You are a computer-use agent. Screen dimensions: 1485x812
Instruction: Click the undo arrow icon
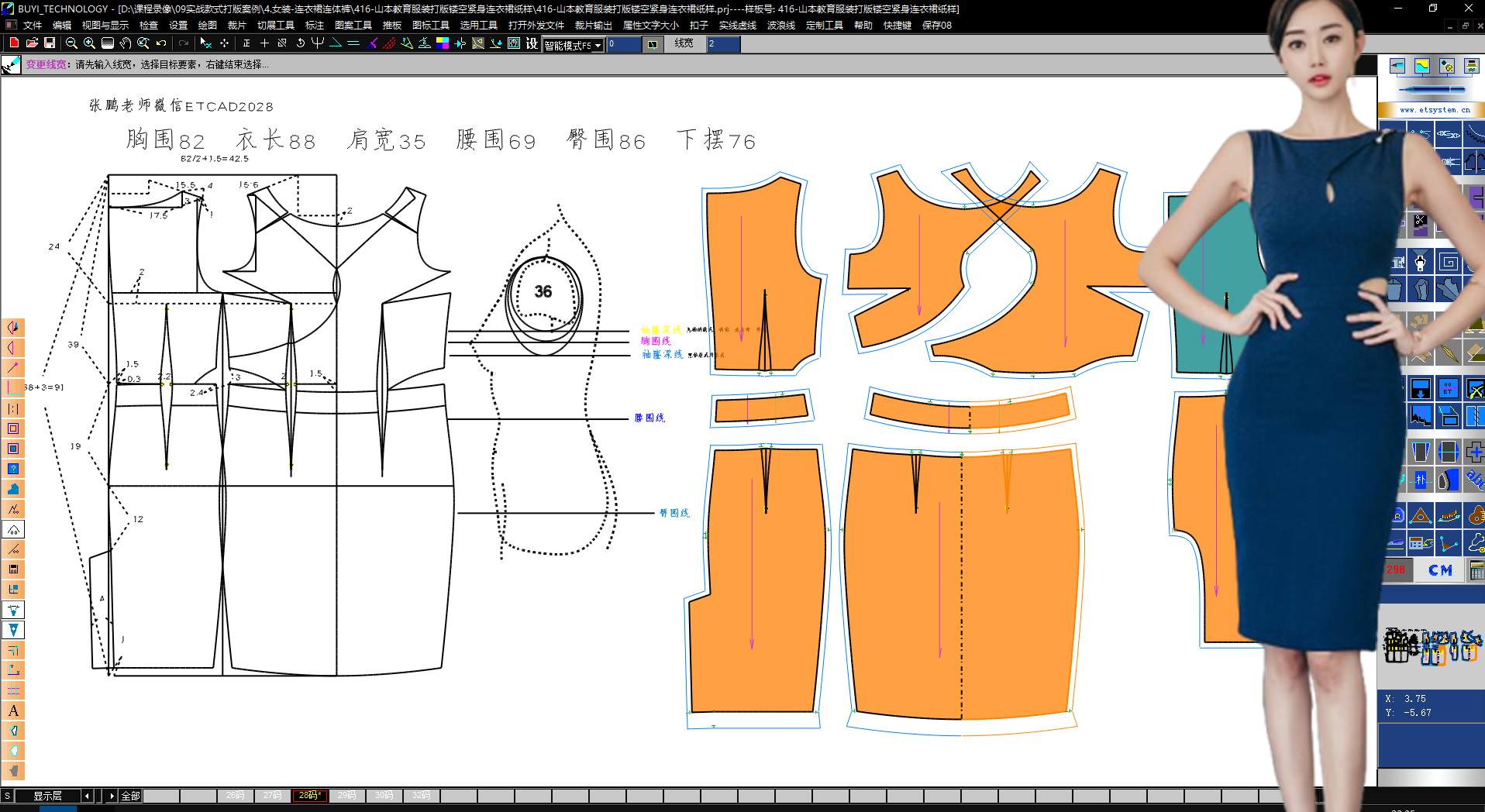point(161,43)
